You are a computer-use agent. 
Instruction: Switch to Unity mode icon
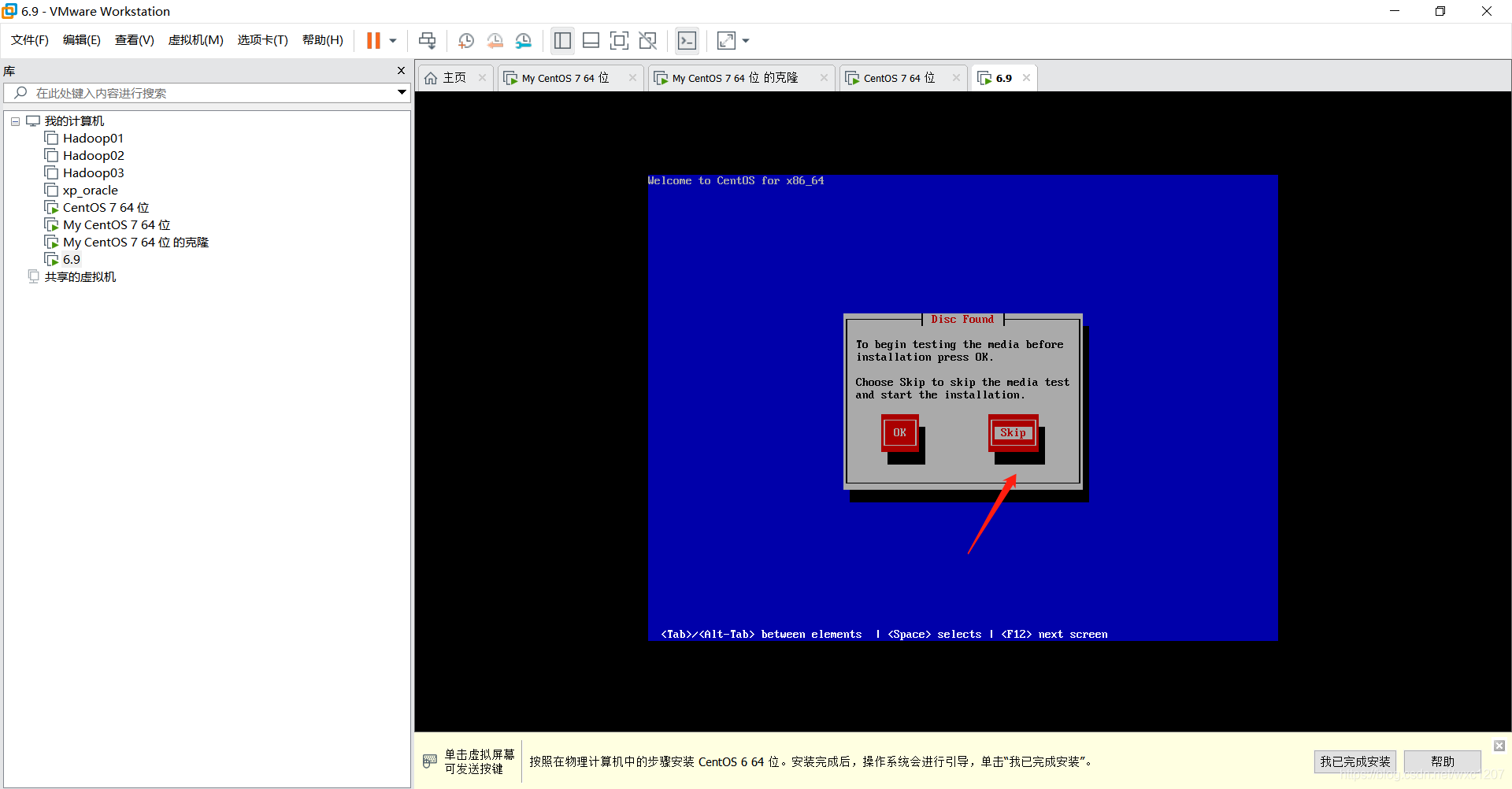[647, 40]
